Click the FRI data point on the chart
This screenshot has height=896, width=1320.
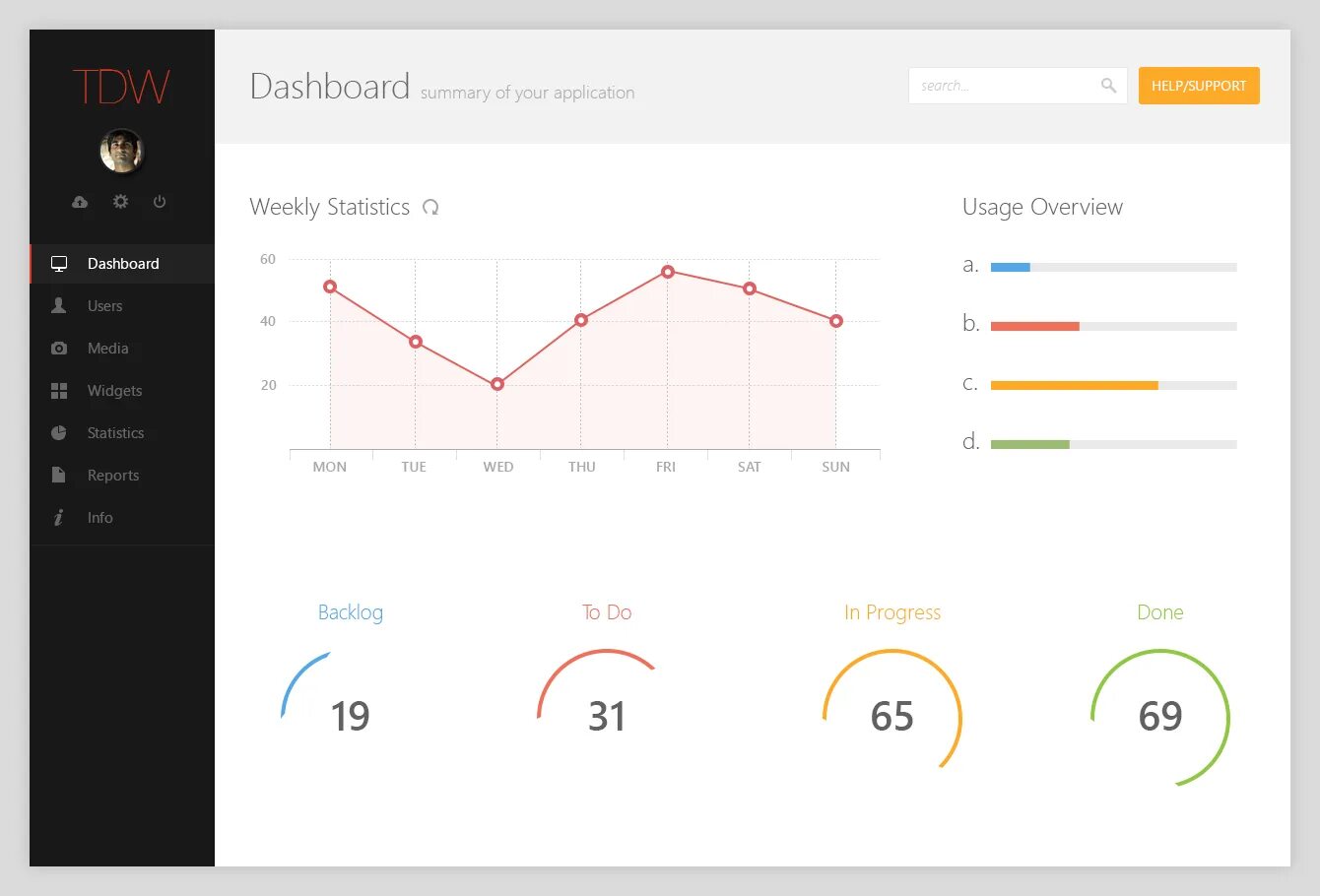668,272
